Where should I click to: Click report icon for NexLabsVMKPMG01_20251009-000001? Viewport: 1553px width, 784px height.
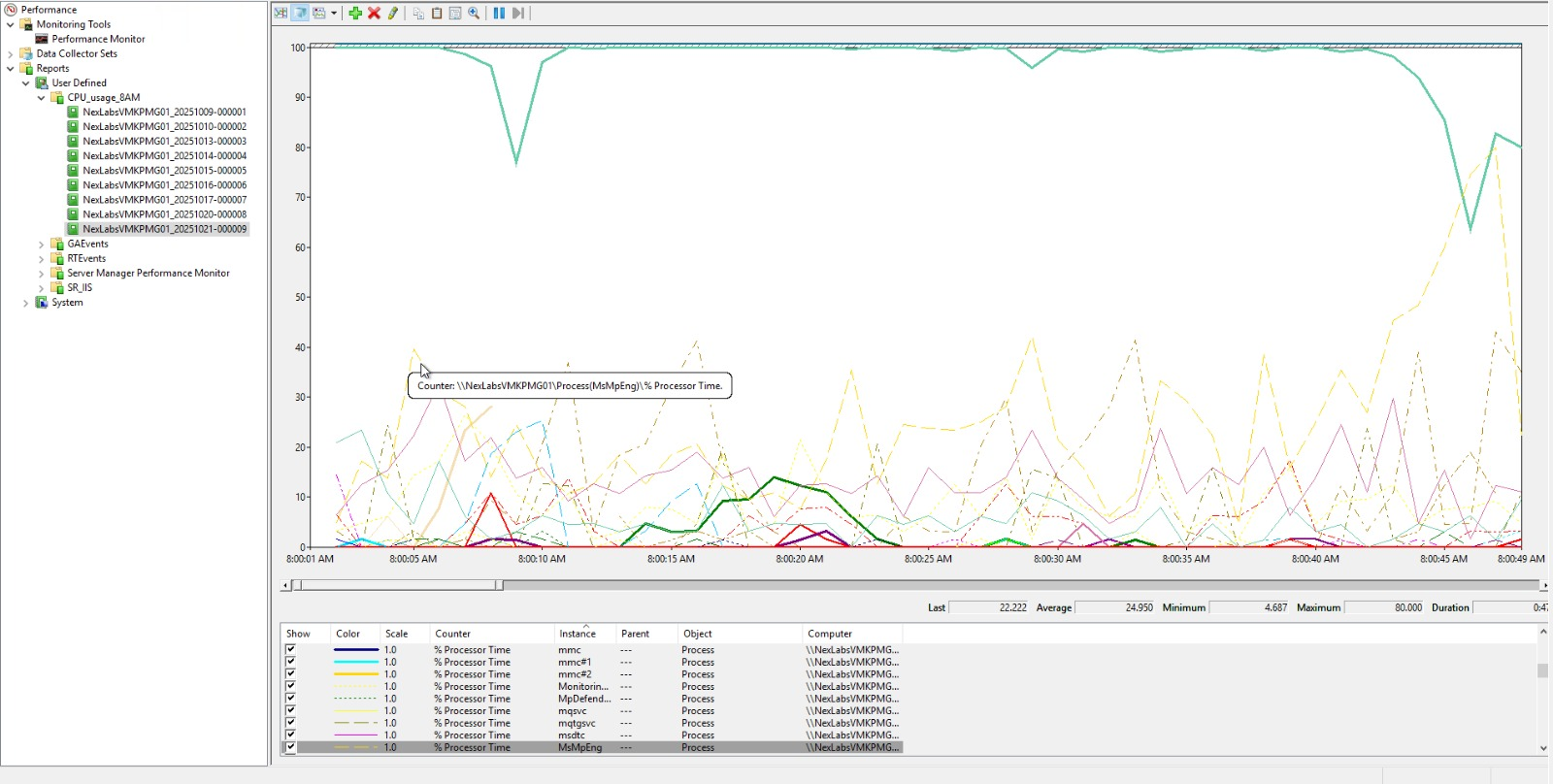pyautogui.click(x=73, y=112)
